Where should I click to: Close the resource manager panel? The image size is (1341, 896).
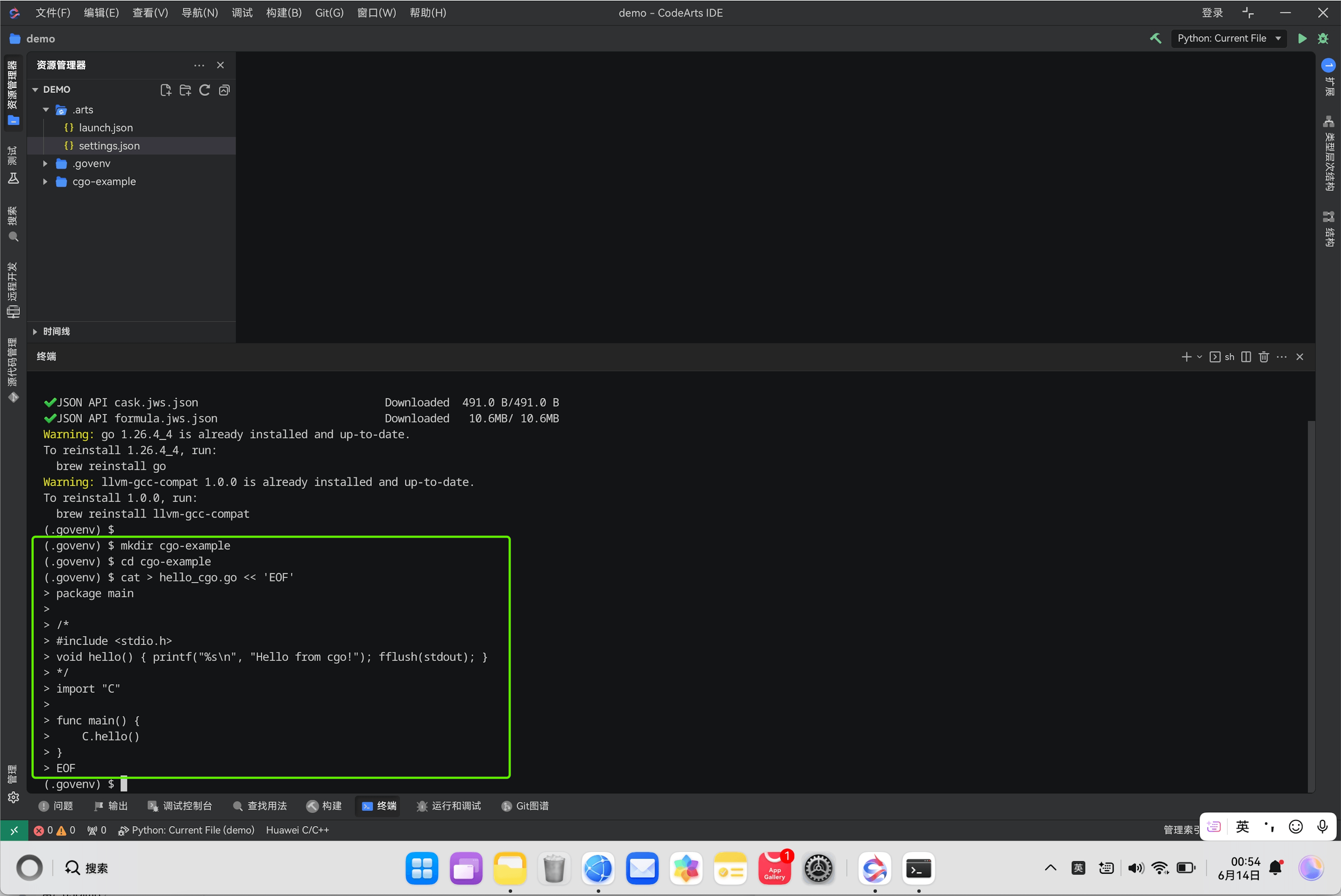(221, 65)
